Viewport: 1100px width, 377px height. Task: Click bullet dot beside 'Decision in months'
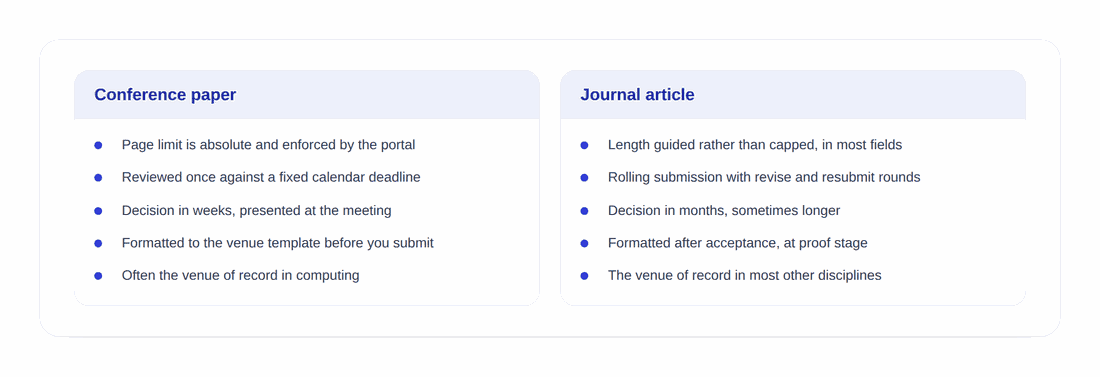[x=584, y=211]
